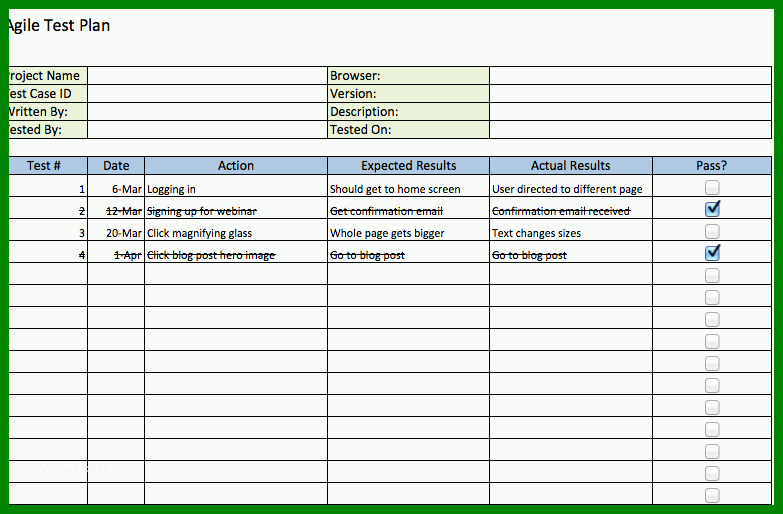This screenshot has width=783, height=514.
Task: Check the Pass box for test 3
Action: coord(712,232)
